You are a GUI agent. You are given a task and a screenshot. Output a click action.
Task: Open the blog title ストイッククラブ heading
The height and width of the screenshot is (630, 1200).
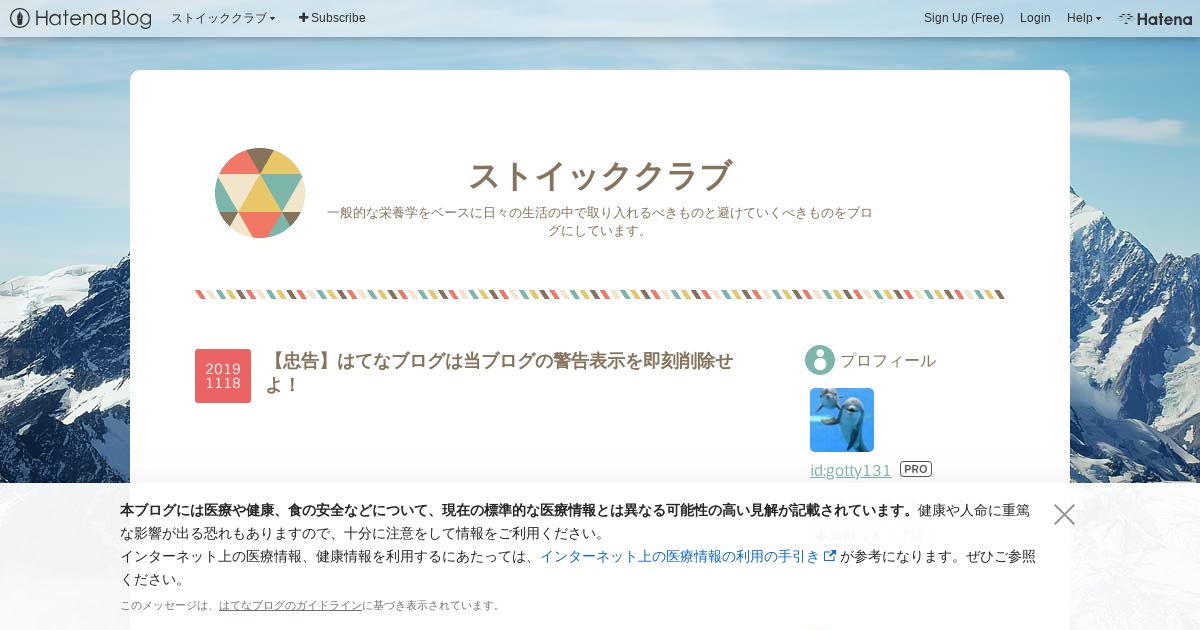[x=600, y=176]
